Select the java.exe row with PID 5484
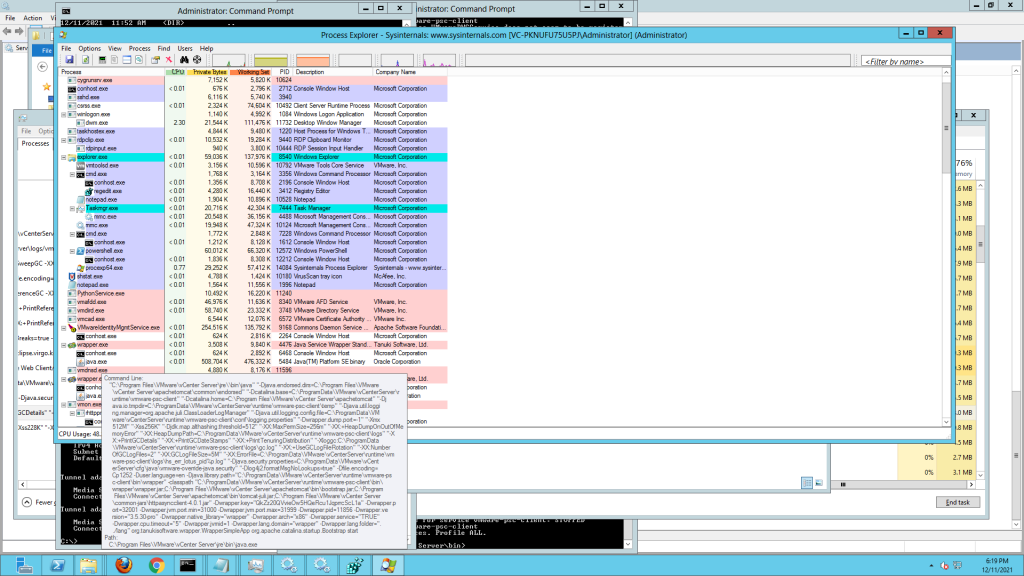This screenshot has height=576, width=1024. click(x=253, y=362)
